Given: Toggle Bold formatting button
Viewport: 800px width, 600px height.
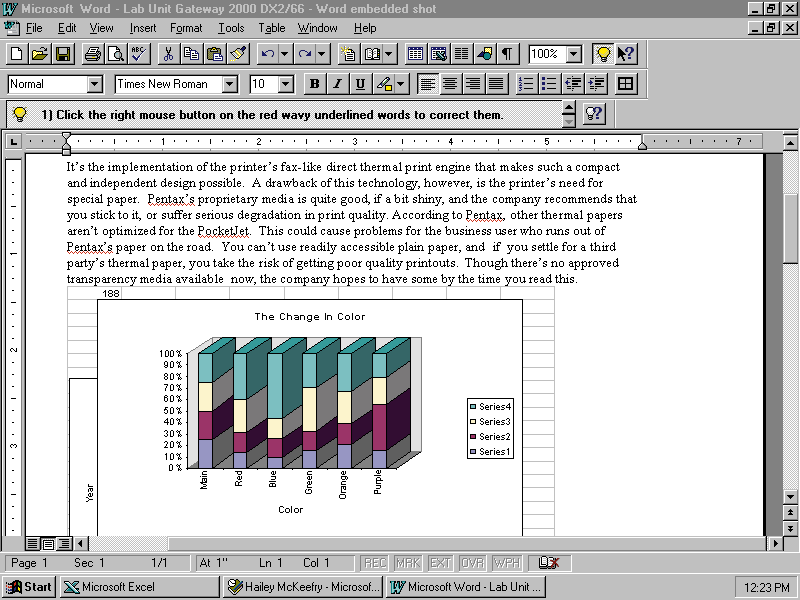Looking at the screenshot, I should (314, 84).
